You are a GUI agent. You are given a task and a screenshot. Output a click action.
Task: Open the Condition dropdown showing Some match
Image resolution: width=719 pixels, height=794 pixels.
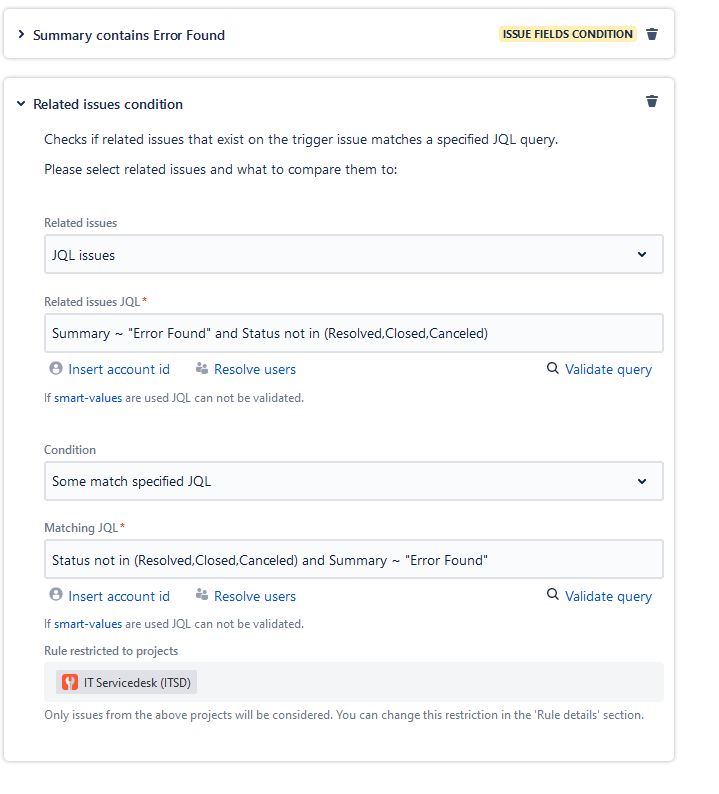[353, 481]
